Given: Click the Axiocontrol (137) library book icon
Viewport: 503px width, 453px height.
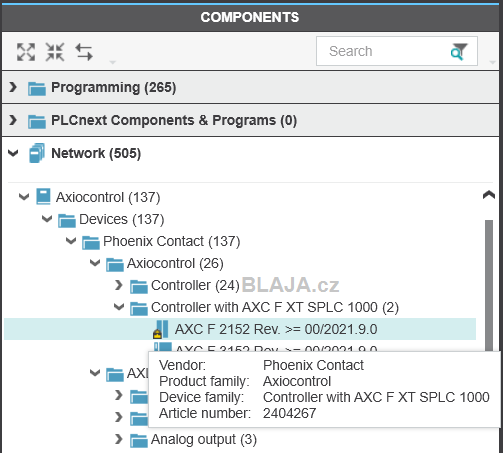Looking at the screenshot, I should pos(43,196).
